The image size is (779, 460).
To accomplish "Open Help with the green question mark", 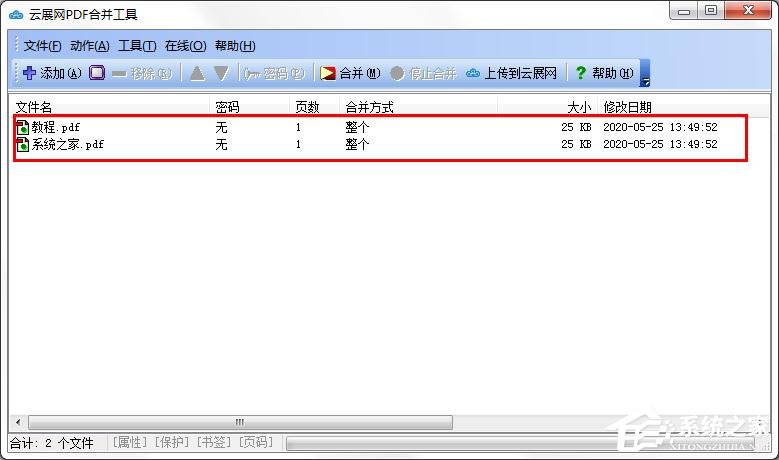I will [580, 73].
